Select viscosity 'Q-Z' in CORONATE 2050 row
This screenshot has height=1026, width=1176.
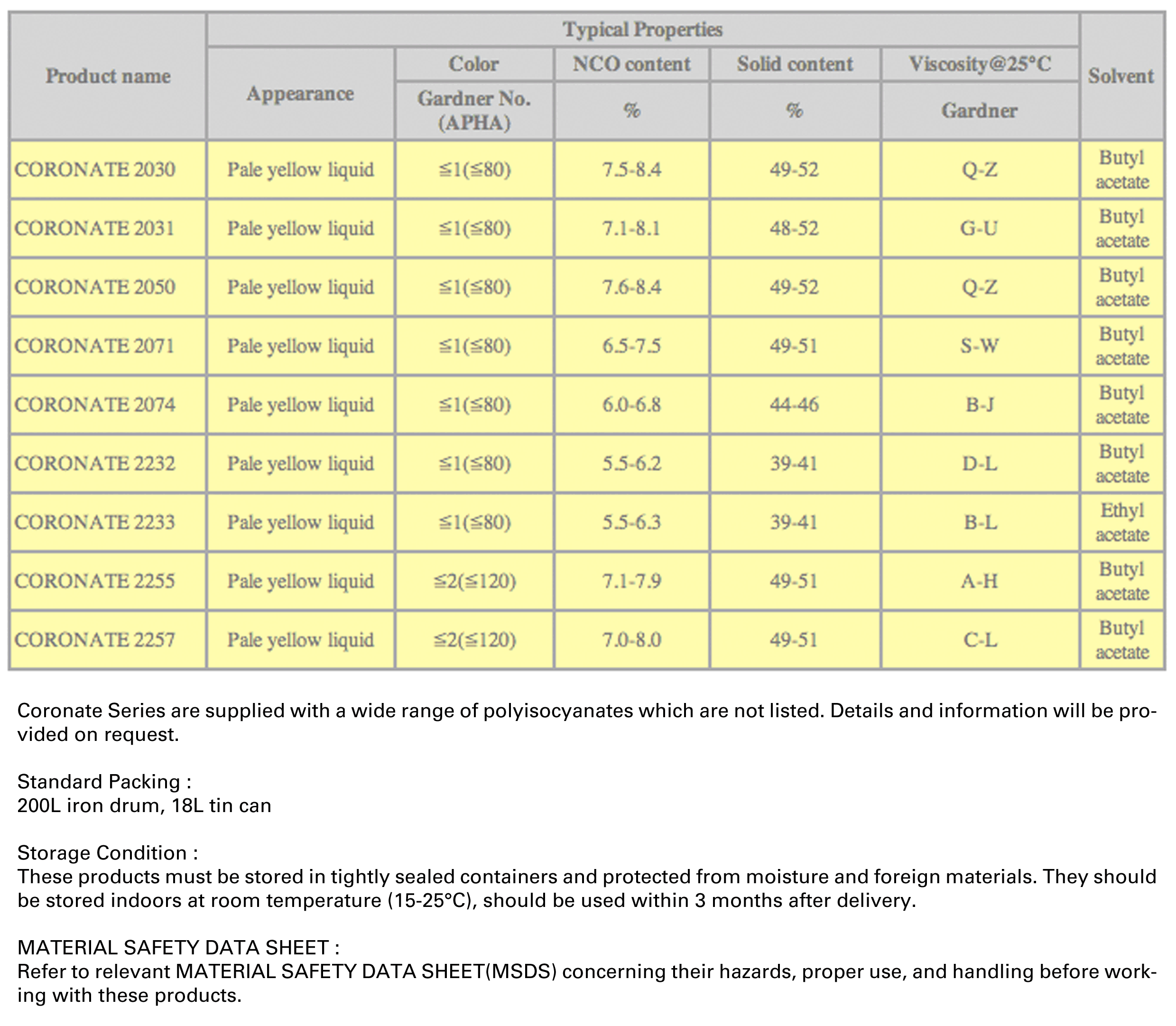point(980,287)
